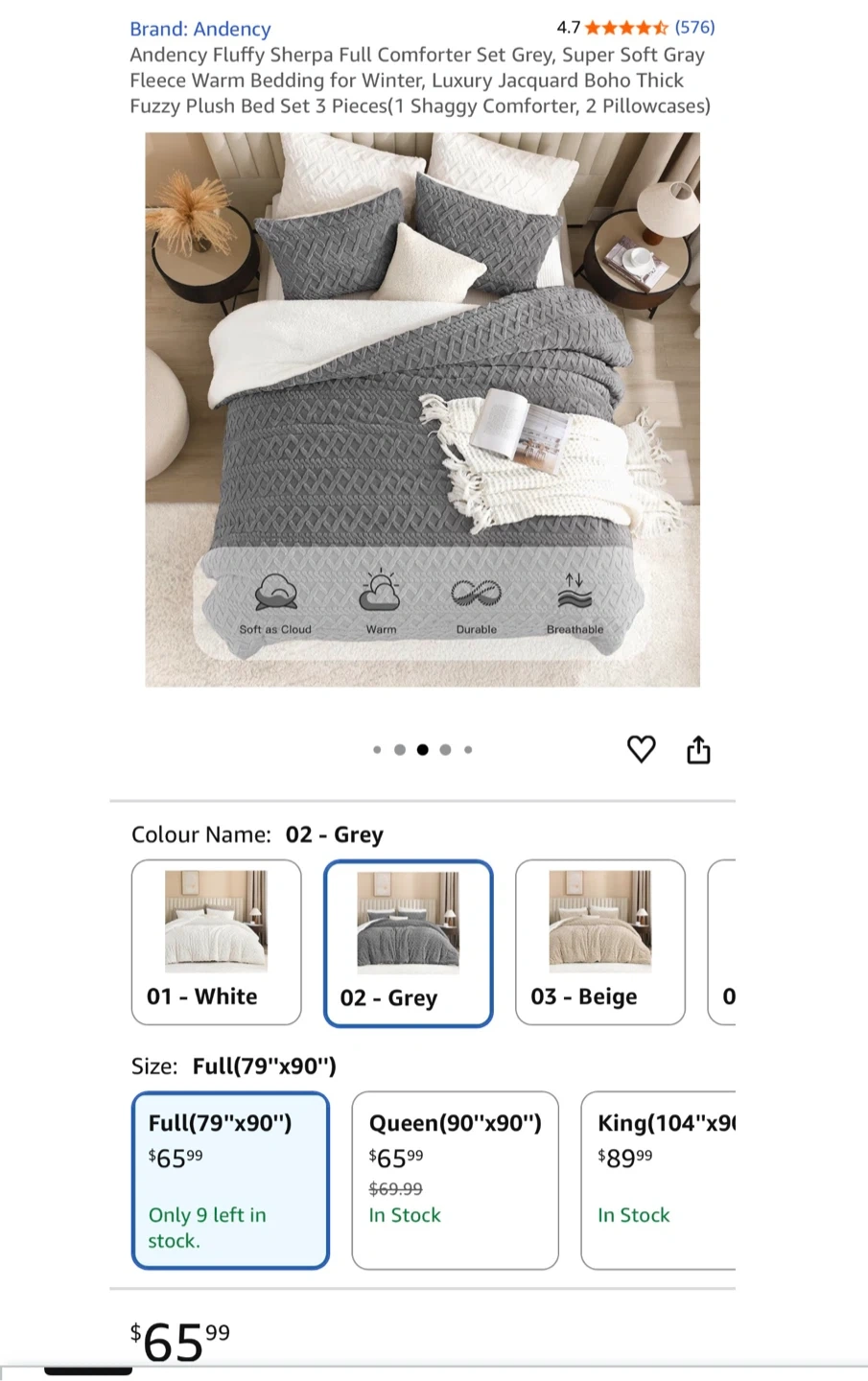Tap the main comforter product image
Viewport: 868px width, 1381px height.
[x=422, y=410]
